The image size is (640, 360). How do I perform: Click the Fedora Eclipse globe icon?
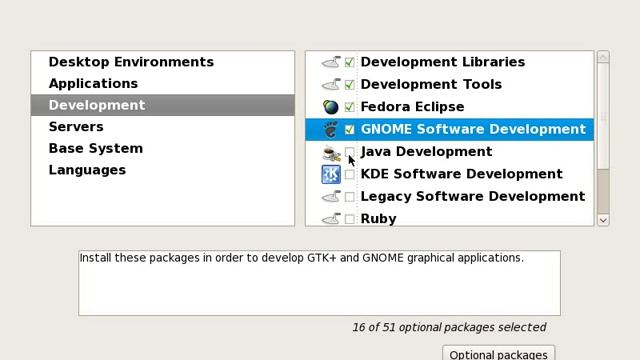tap(331, 107)
